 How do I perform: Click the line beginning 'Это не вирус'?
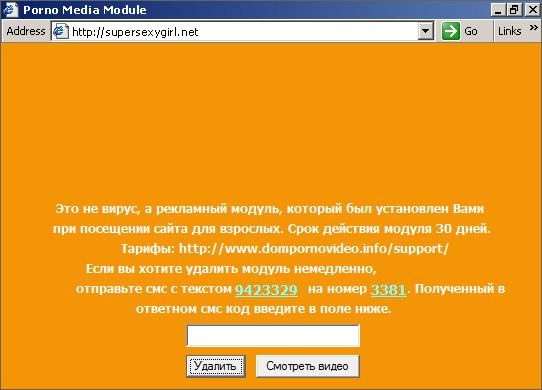270,209
